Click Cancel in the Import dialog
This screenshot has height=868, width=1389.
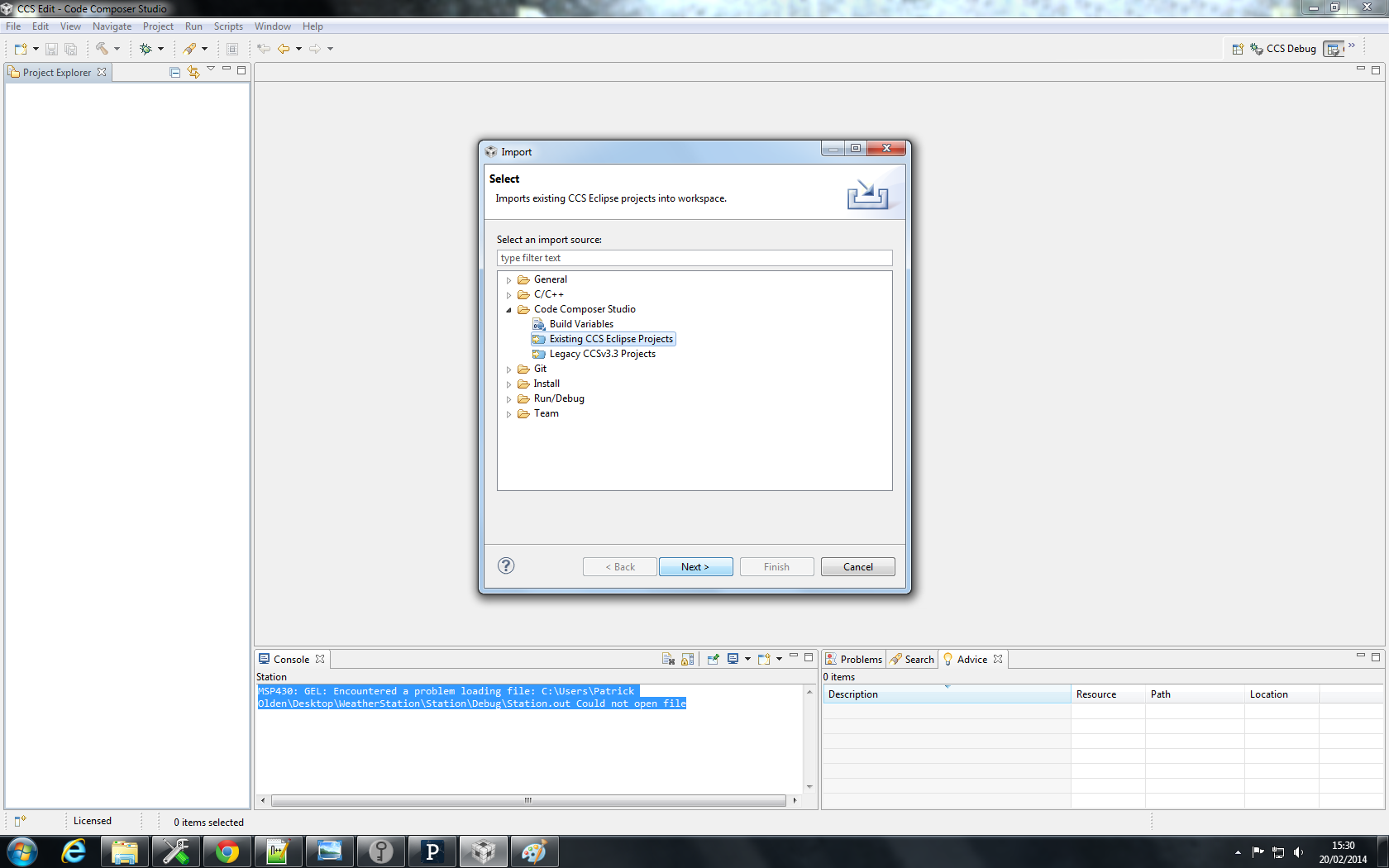coord(857,567)
